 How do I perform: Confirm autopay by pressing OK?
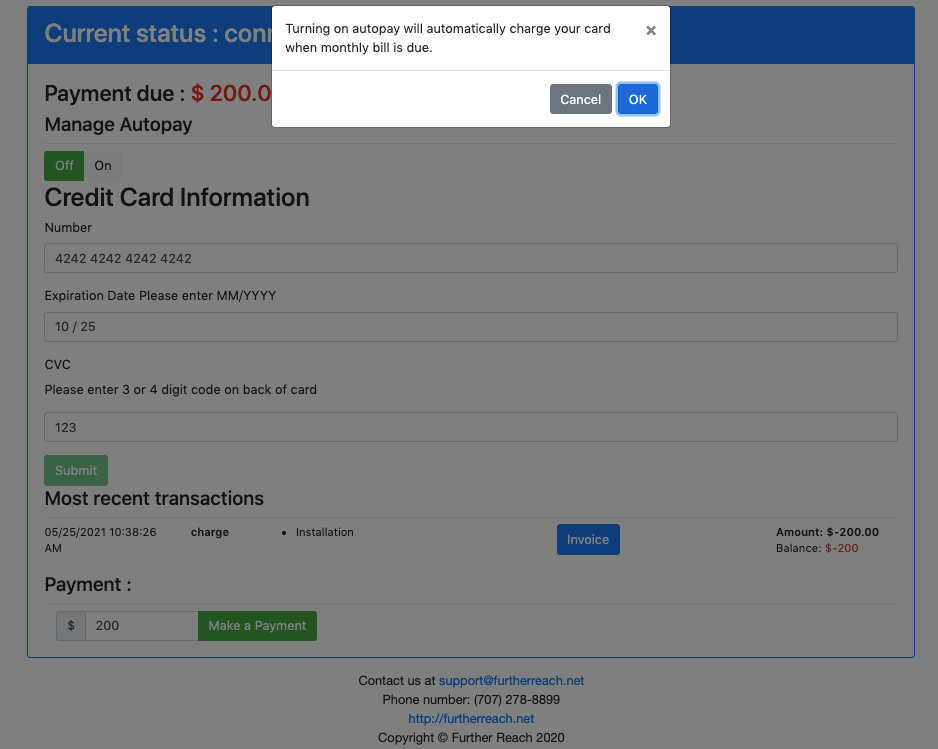tap(637, 99)
